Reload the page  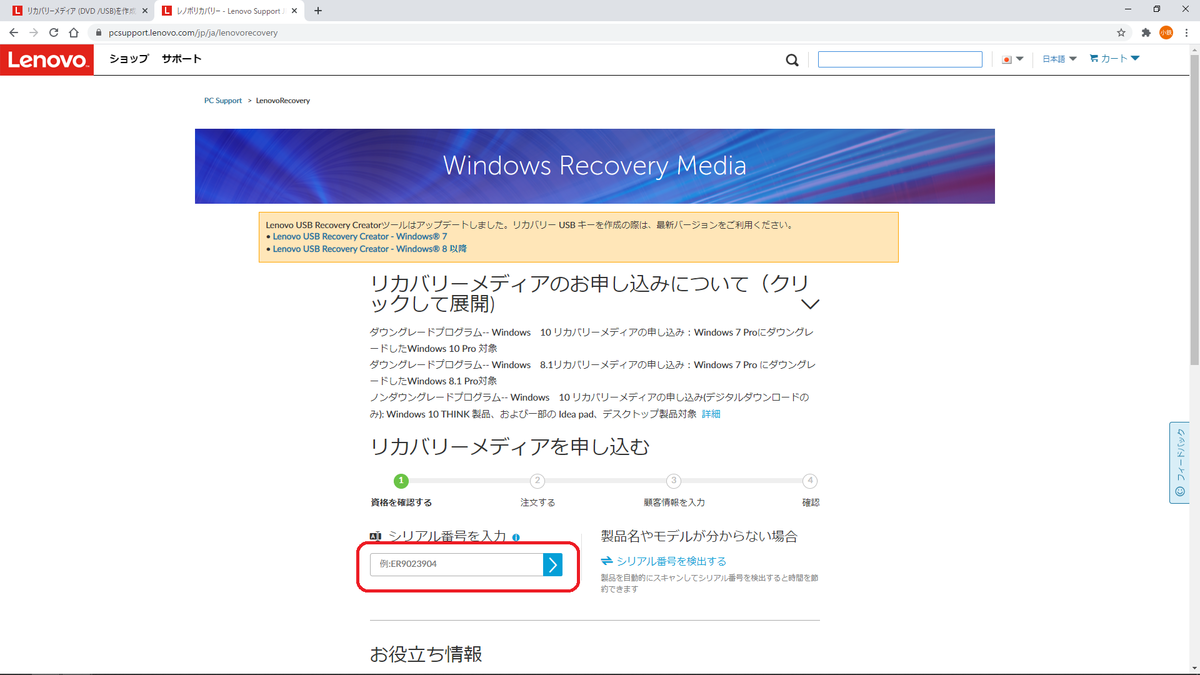click(54, 32)
